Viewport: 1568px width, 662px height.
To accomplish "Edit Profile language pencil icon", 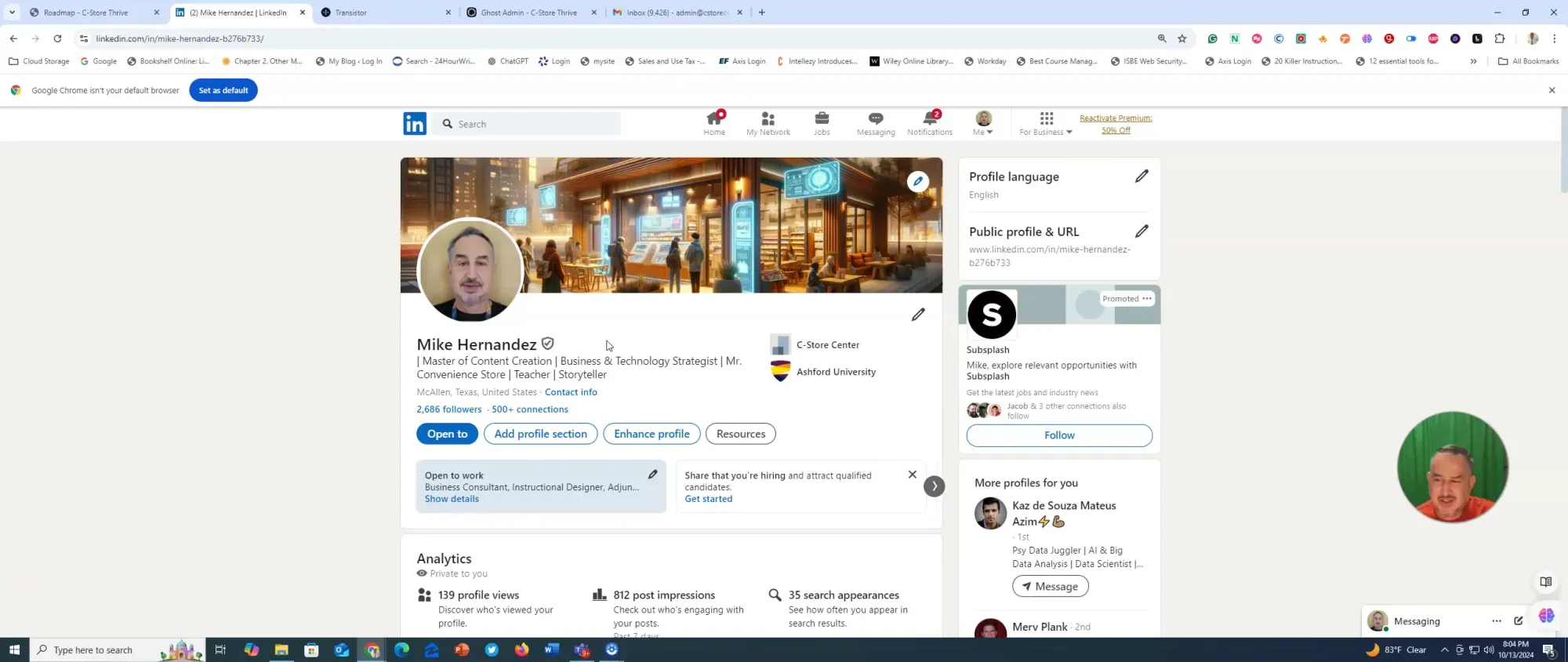I will click(x=1142, y=176).
